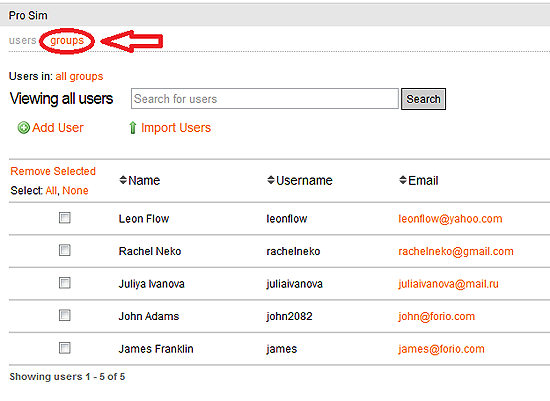Click the Email column sort arrows
Viewport: 550px width, 401px height.
tap(403, 180)
